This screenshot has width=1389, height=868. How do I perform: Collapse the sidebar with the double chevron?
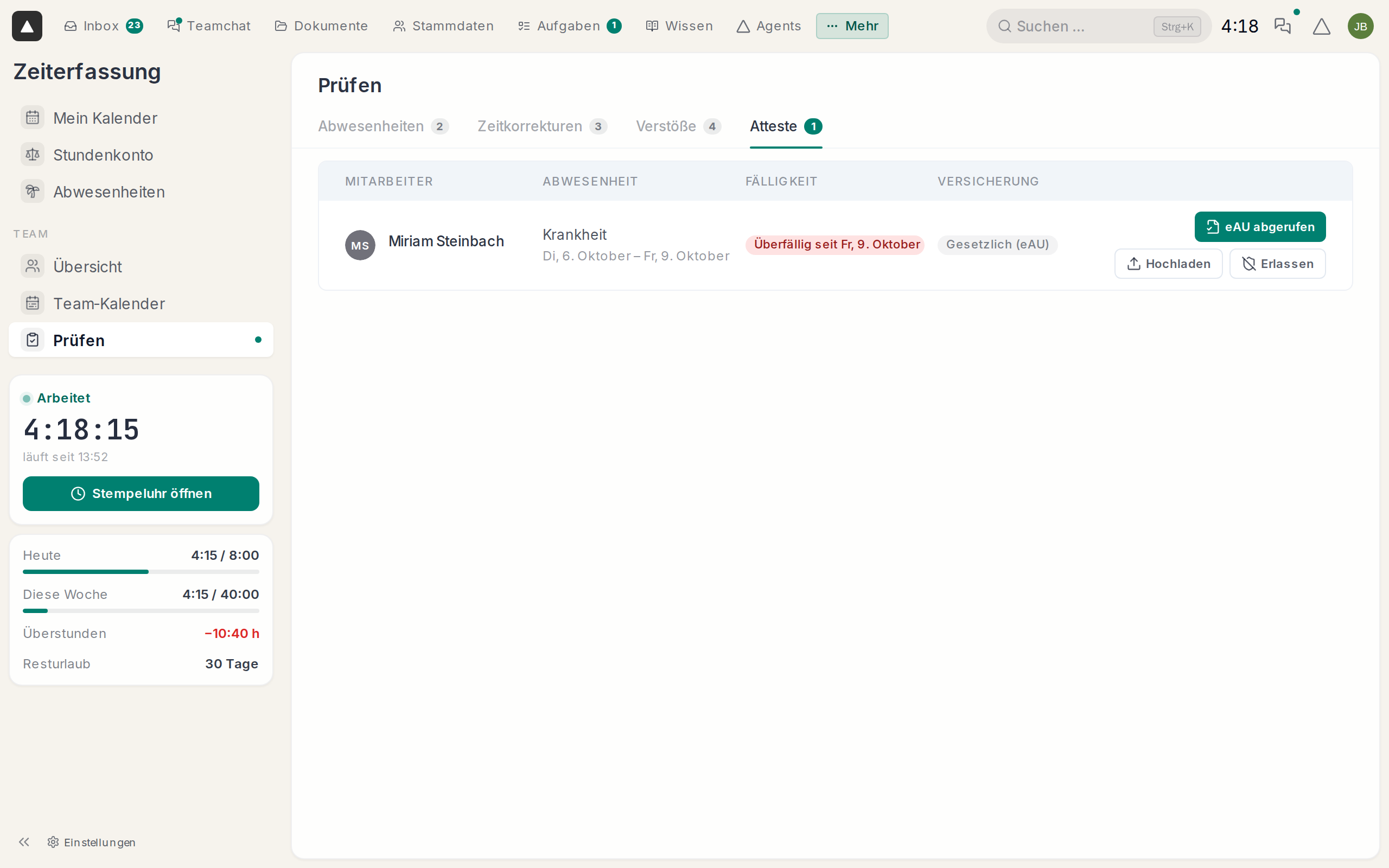pyautogui.click(x=24, y=841)
